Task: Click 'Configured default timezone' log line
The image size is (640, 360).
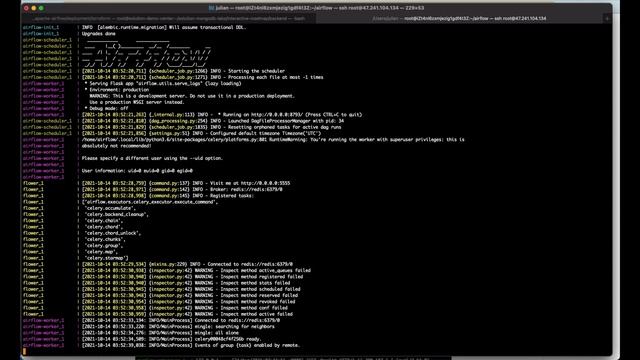Action: point(201,133)
